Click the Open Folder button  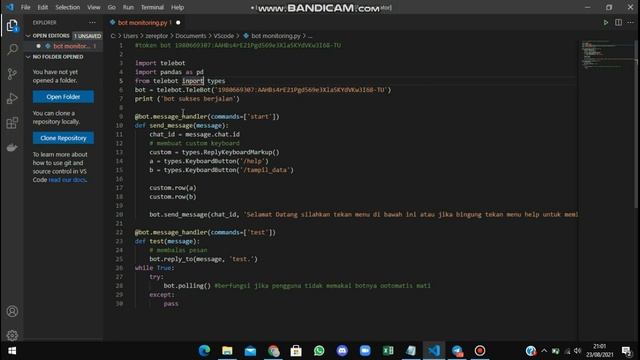point(63,97)
